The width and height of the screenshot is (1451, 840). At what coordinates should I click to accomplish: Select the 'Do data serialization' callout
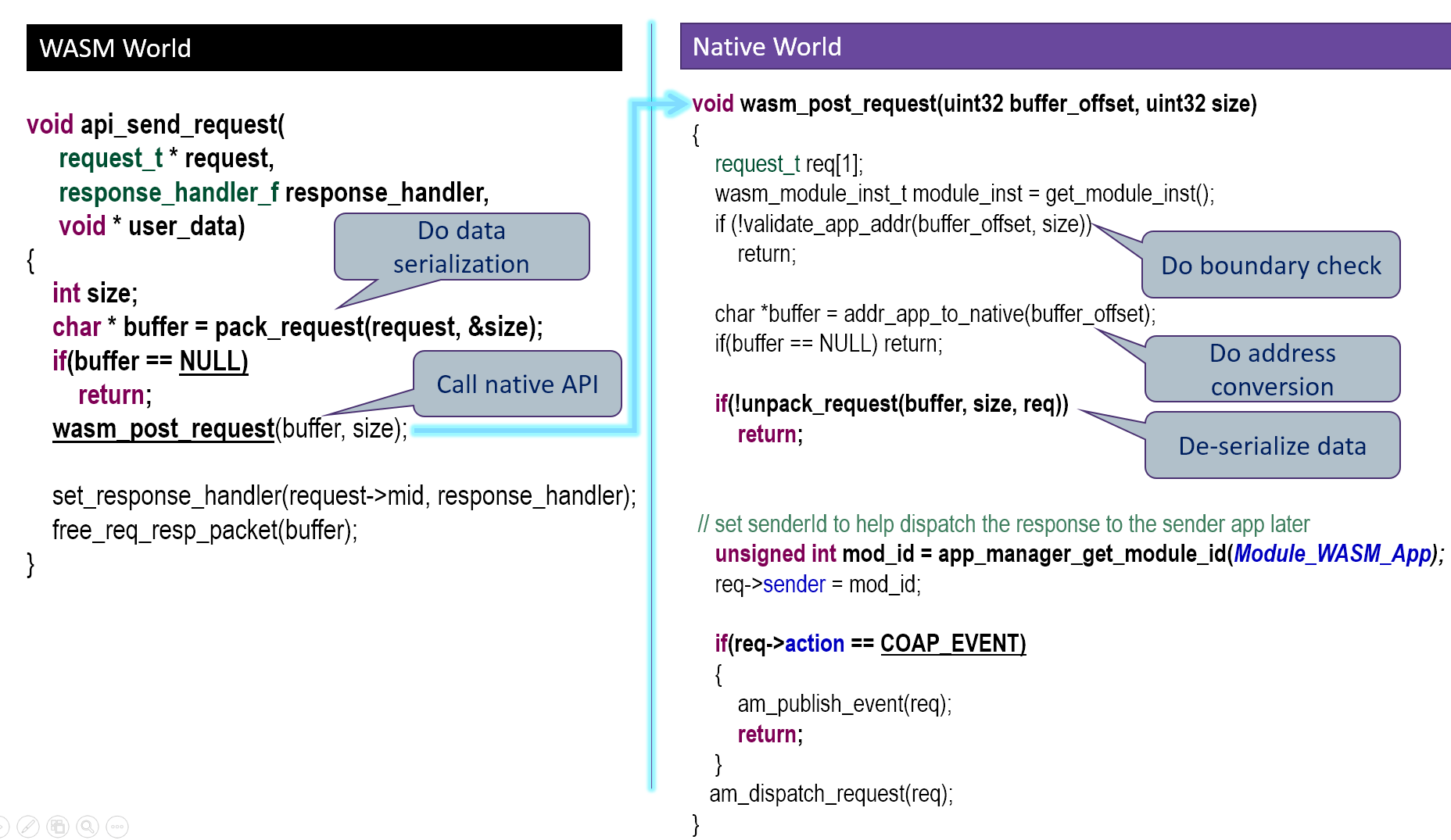(461, 247)
